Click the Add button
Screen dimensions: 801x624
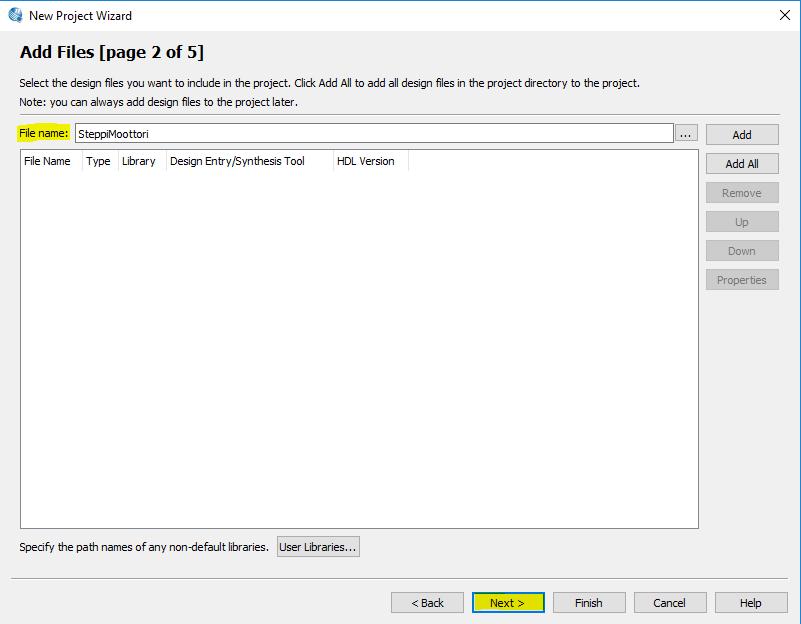(742, 135)
